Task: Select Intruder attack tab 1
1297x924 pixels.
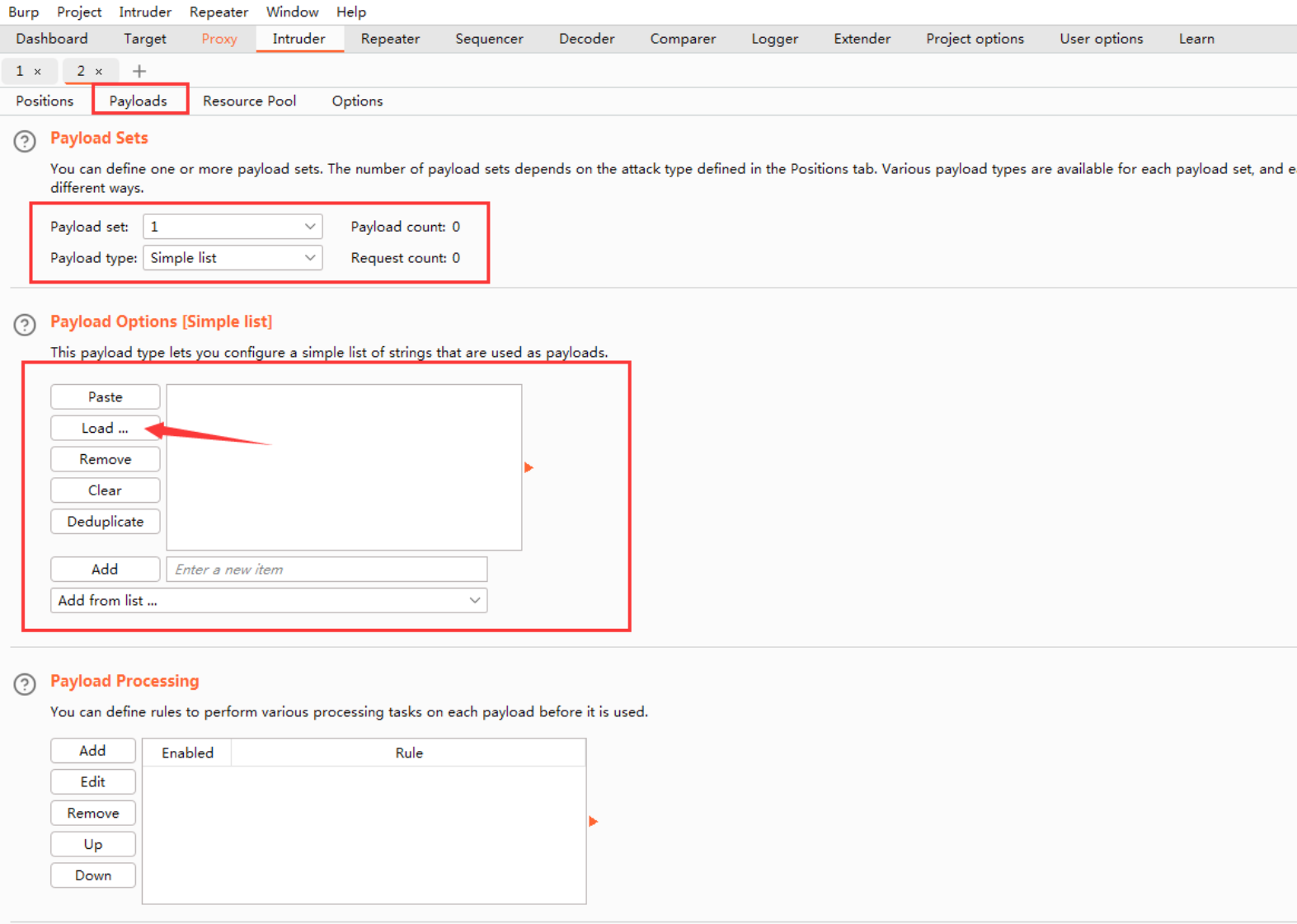Action: [x=20, y=71]
